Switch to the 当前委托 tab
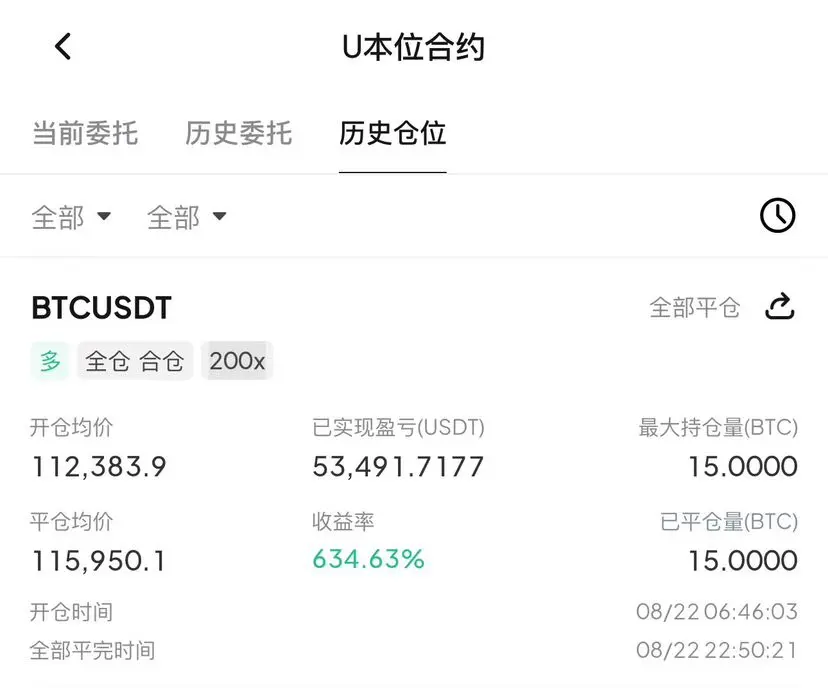The width and height of the screenshot is (828, 688). (x=85, y=133)
